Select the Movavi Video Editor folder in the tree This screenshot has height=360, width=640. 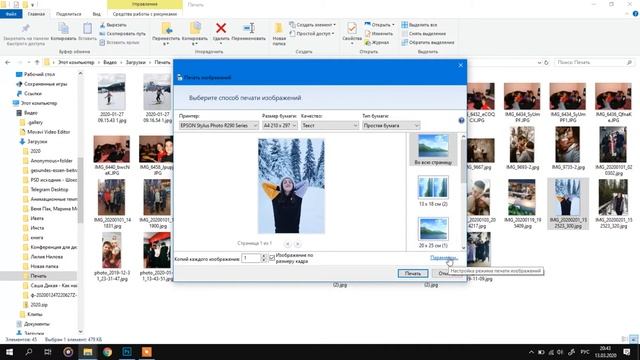48,132
